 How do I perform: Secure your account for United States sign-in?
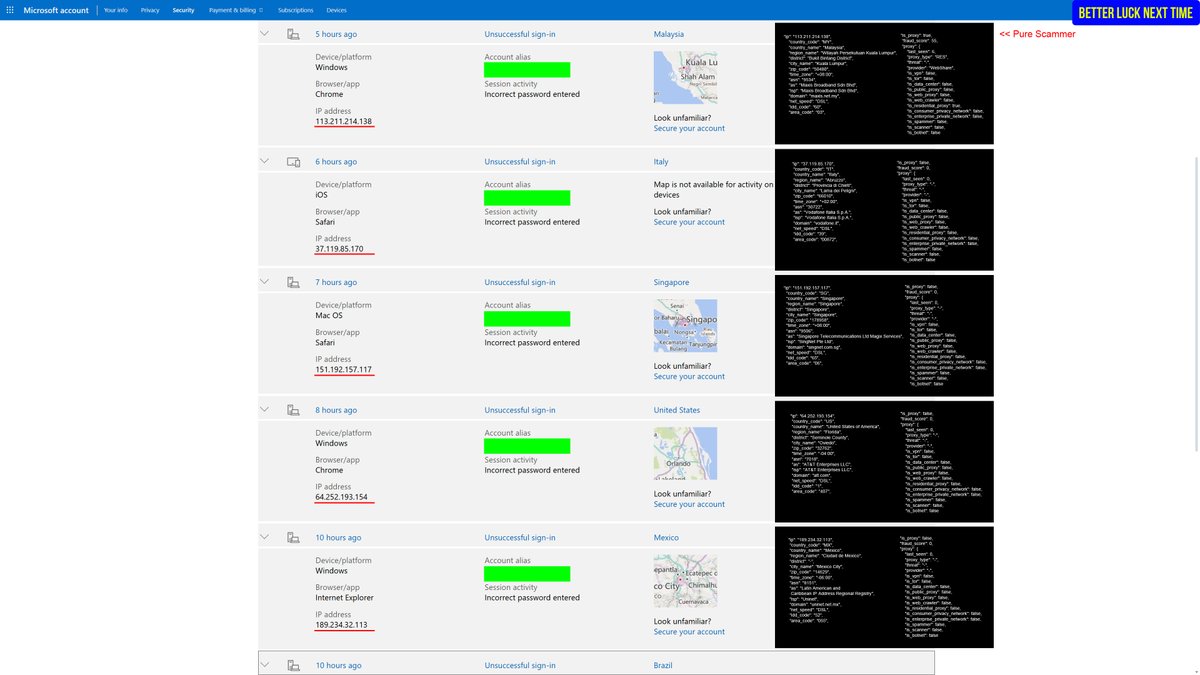[x=689, y=504]
